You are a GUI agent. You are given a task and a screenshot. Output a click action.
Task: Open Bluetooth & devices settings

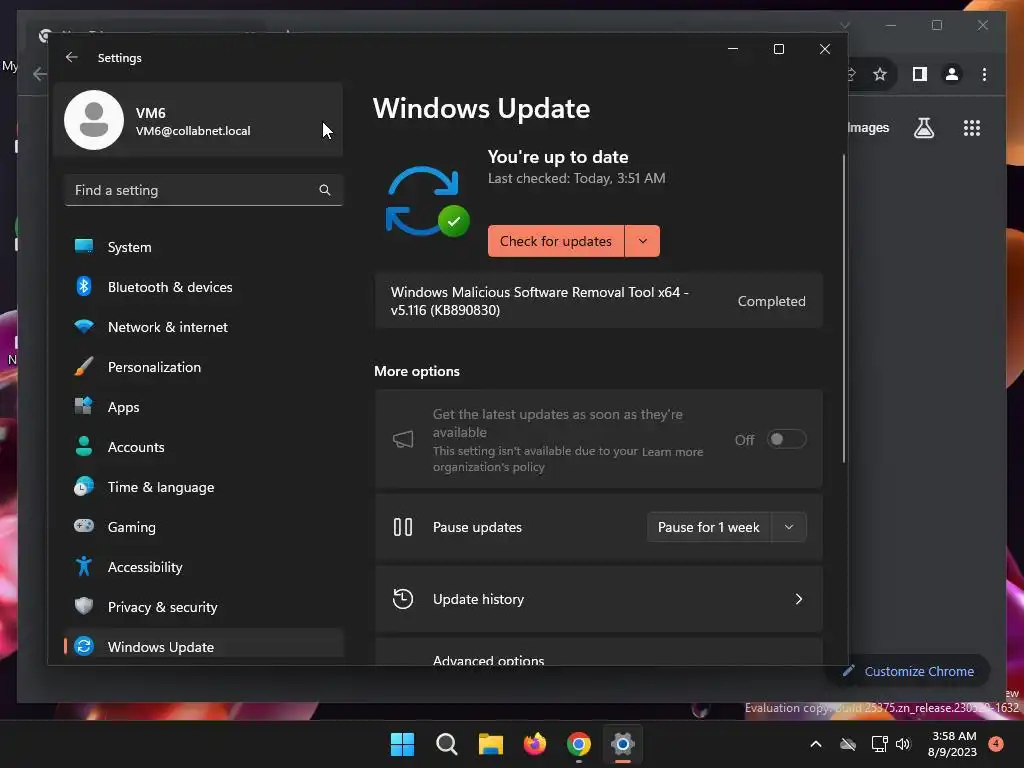[x=204, y=287]
